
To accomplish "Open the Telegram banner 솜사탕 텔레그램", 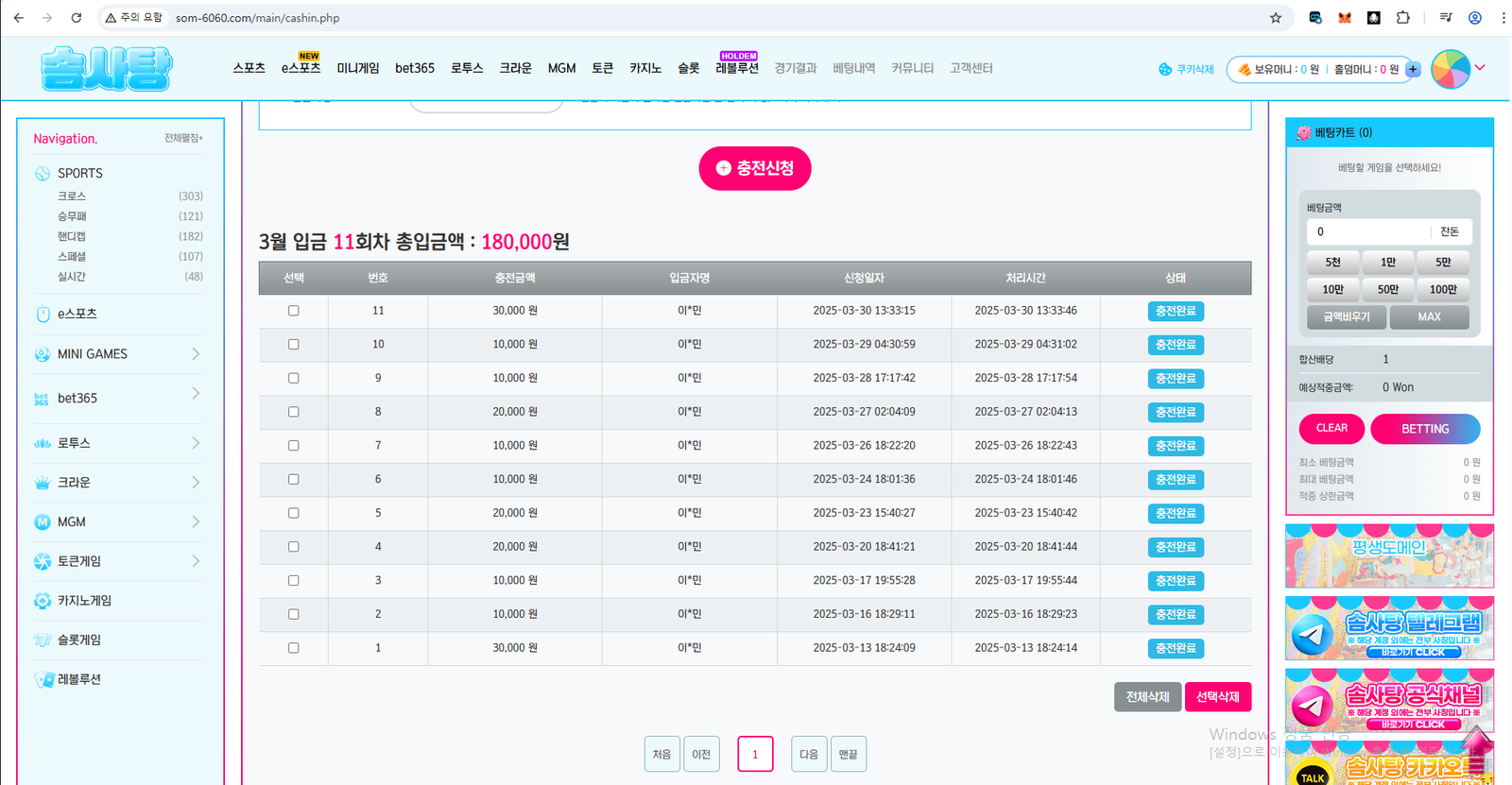I will tap(1389, 628).
